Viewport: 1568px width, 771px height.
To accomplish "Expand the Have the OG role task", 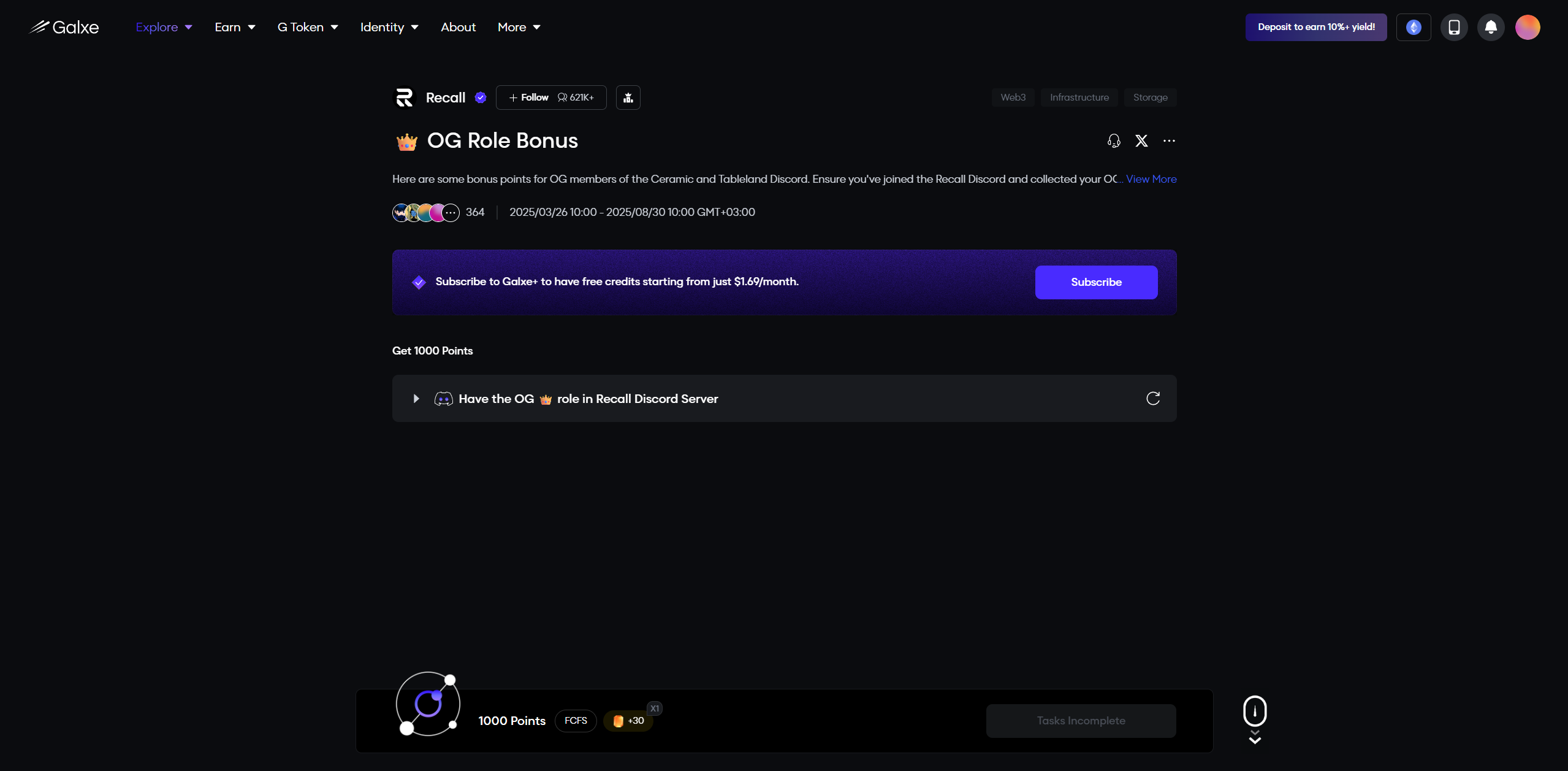I will tap(416, 399).
